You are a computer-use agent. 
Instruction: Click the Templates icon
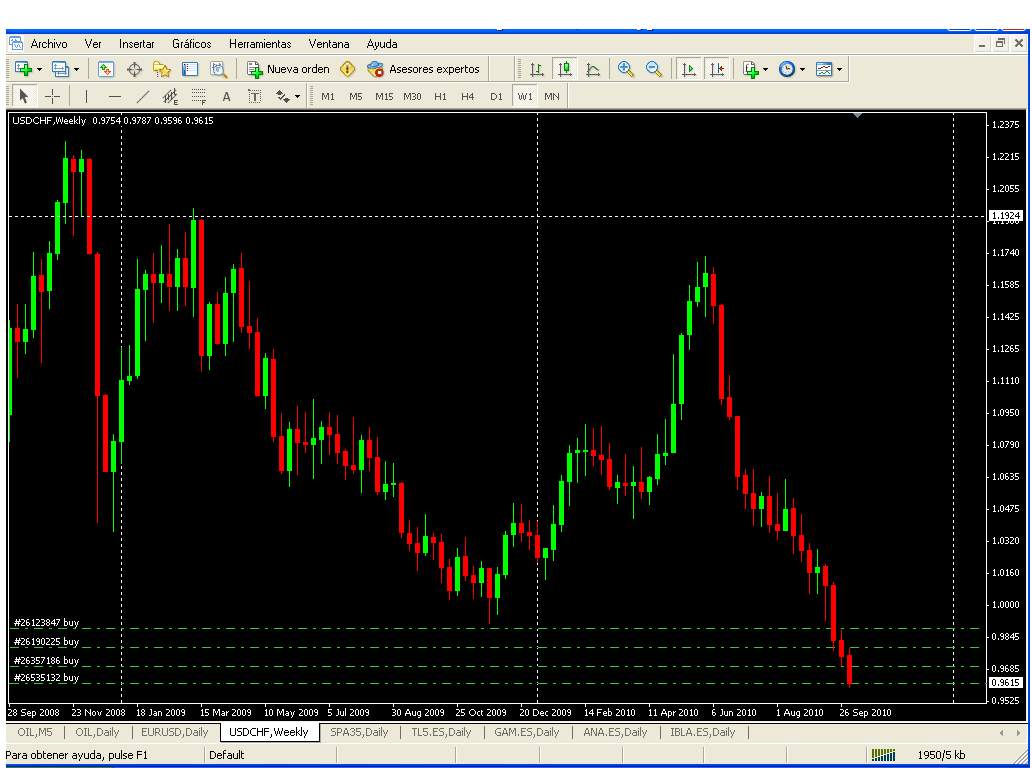823,69
